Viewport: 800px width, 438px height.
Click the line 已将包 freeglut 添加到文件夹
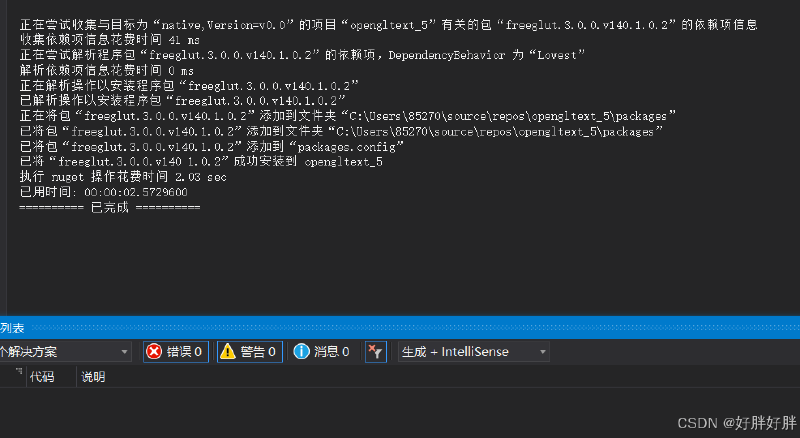[x=341, y=132]
